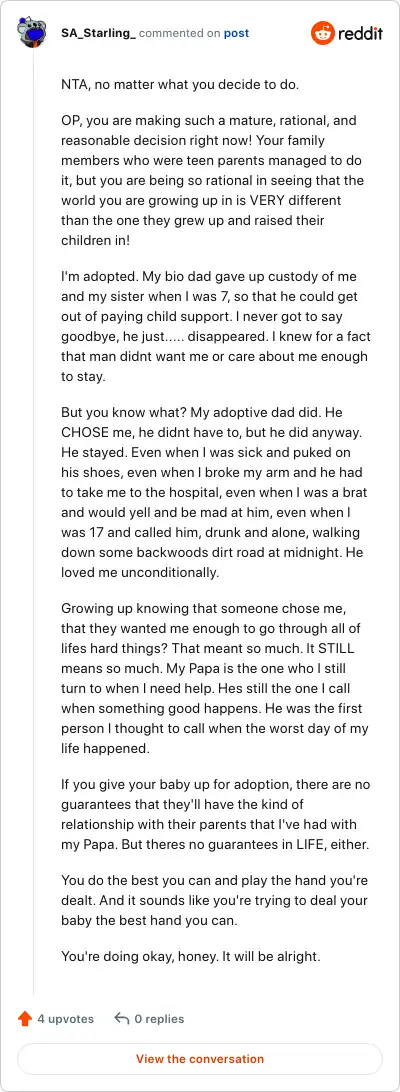Screen dimensions: 400x1092
Task: Click the orange upvote arrow icon
Action: [x=25, y=1019]
